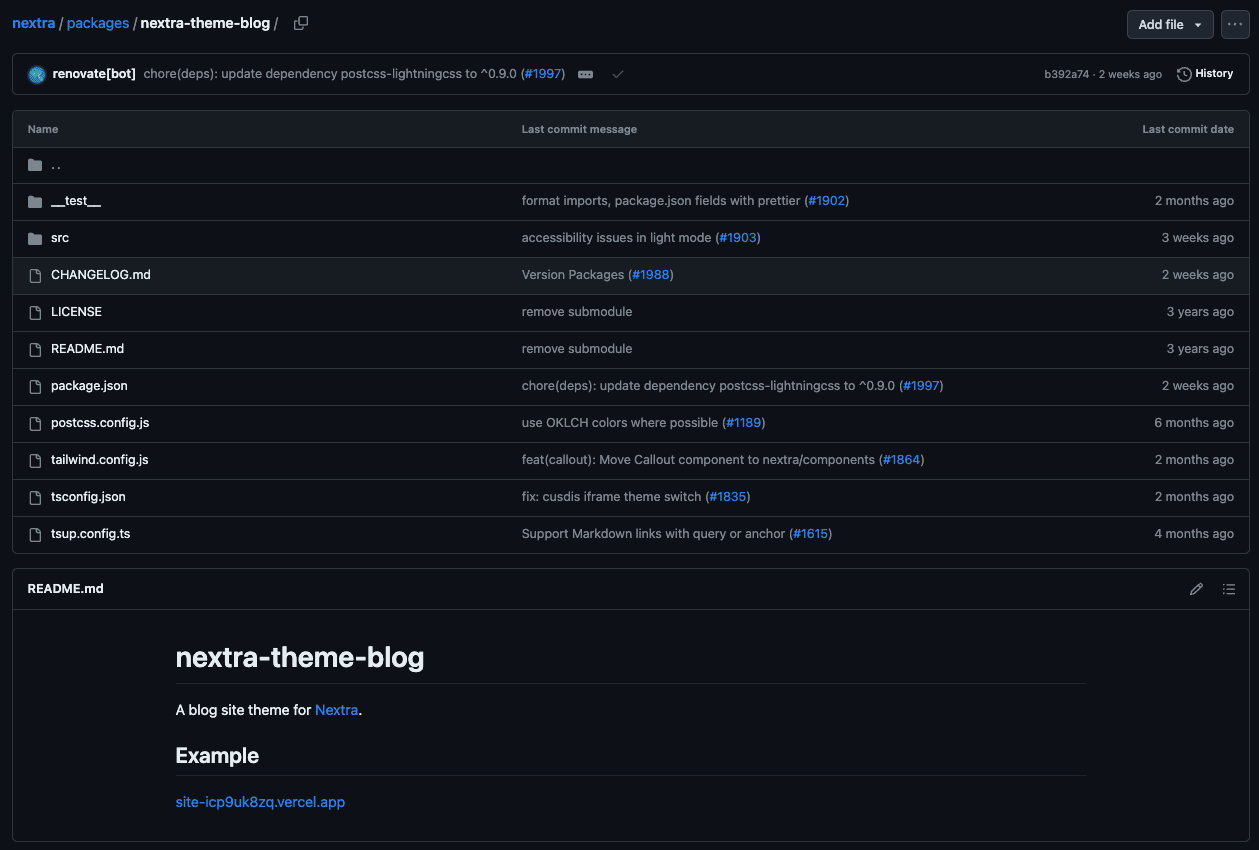Open the __test__ folder

tap(76, 201)
